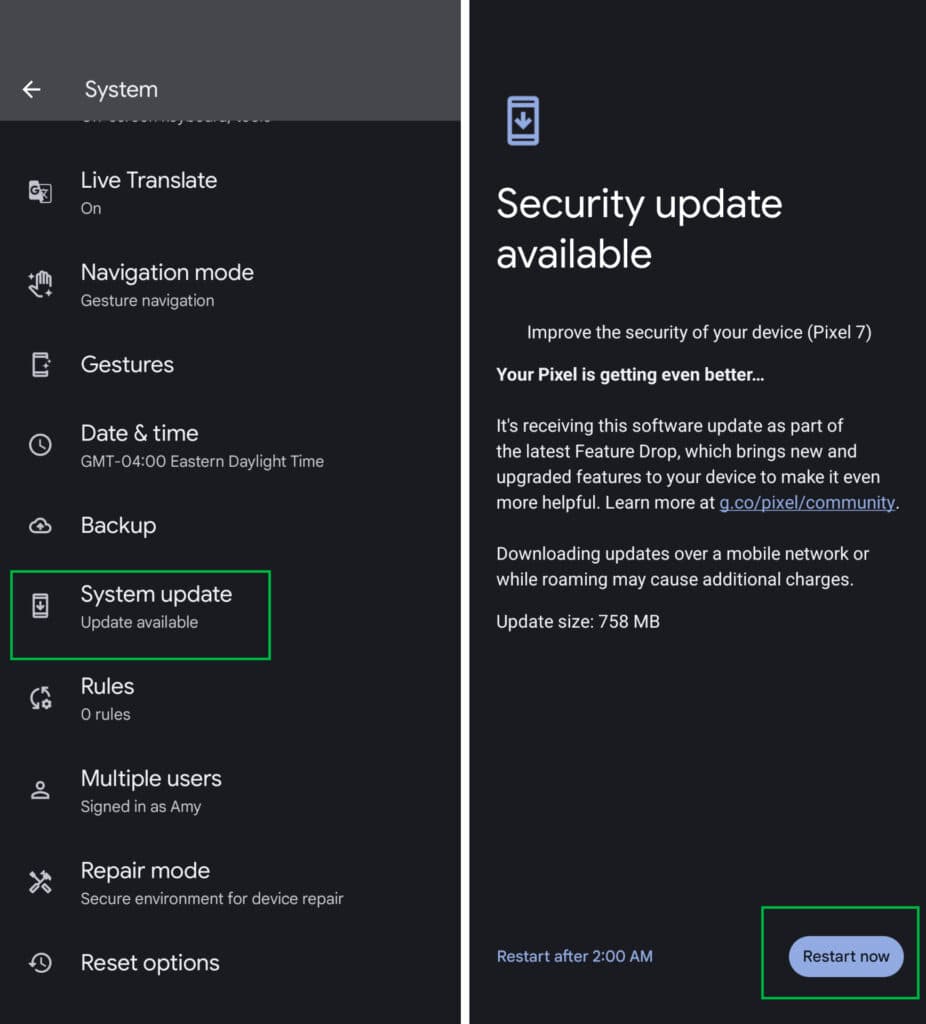Viewport: 926px width, 1024px height.
Task: Tap the System update download icon
Action: coord(40,606)
